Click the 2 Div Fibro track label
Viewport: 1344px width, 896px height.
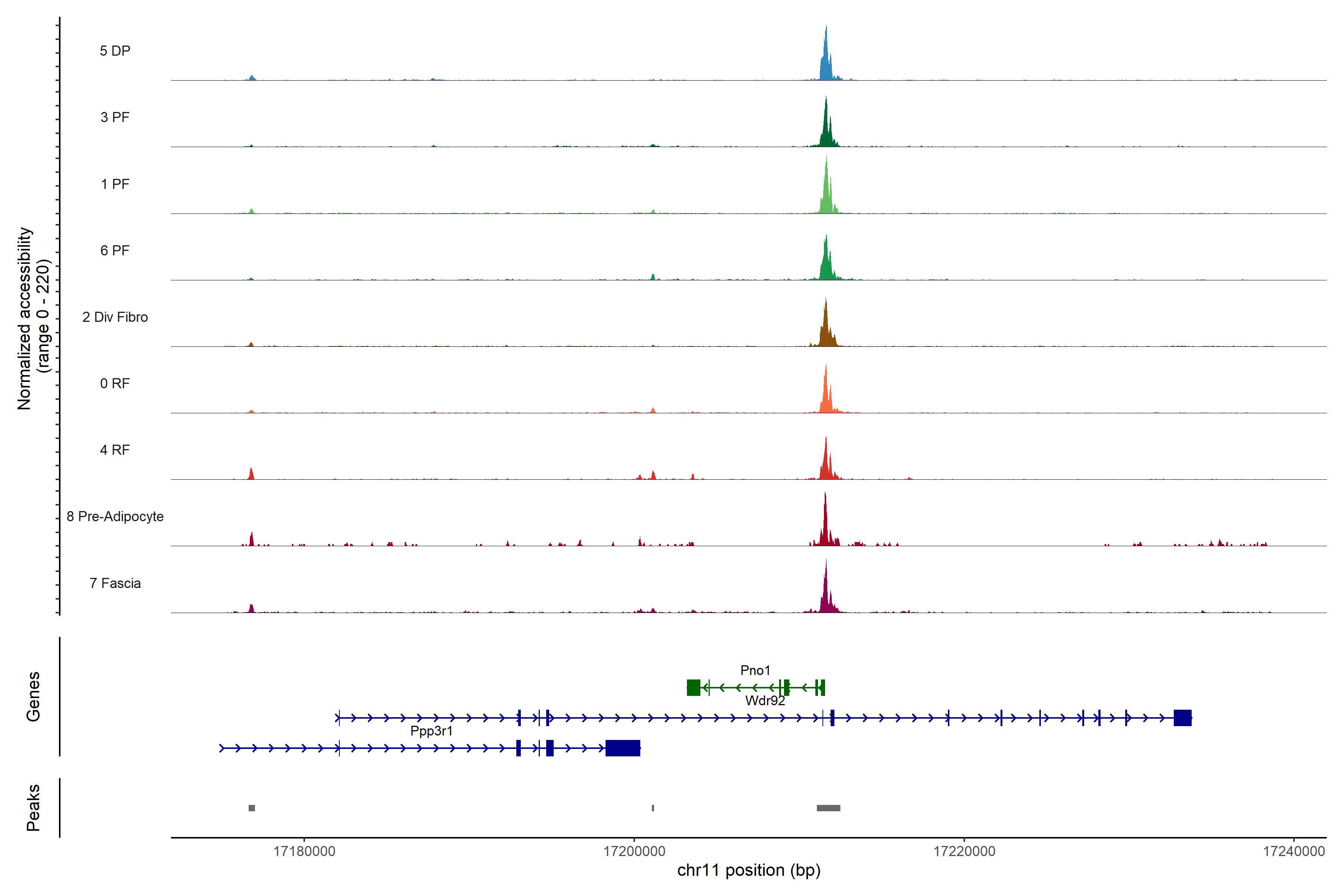click(x=115, y=317)
